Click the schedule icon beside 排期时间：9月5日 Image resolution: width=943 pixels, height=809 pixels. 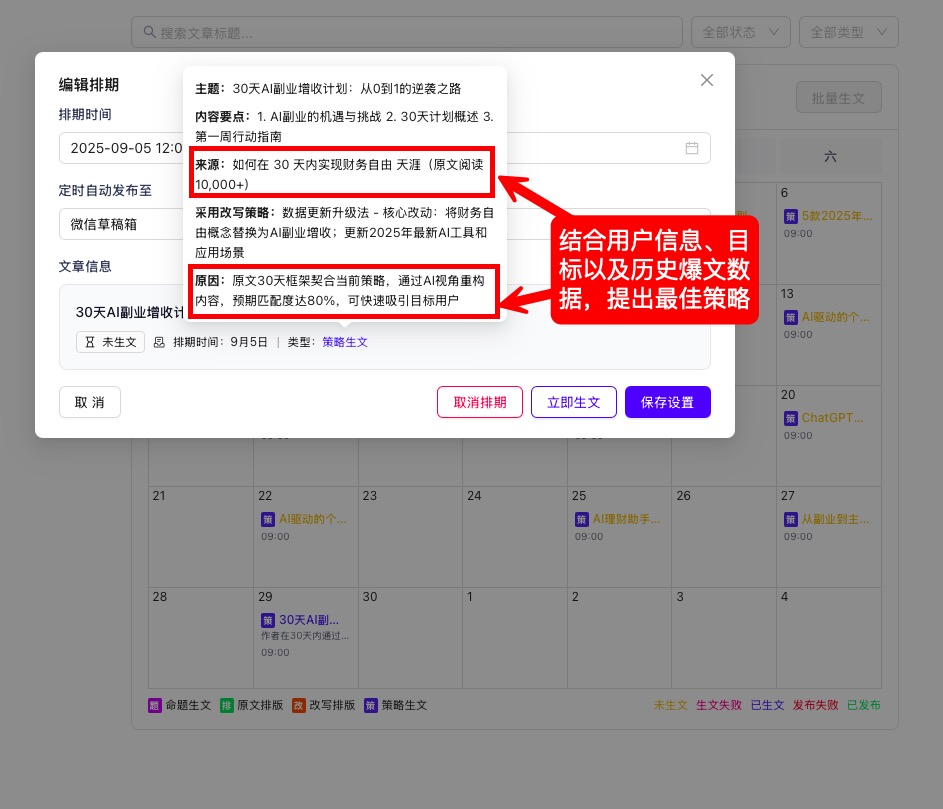(x=157, y=341)
